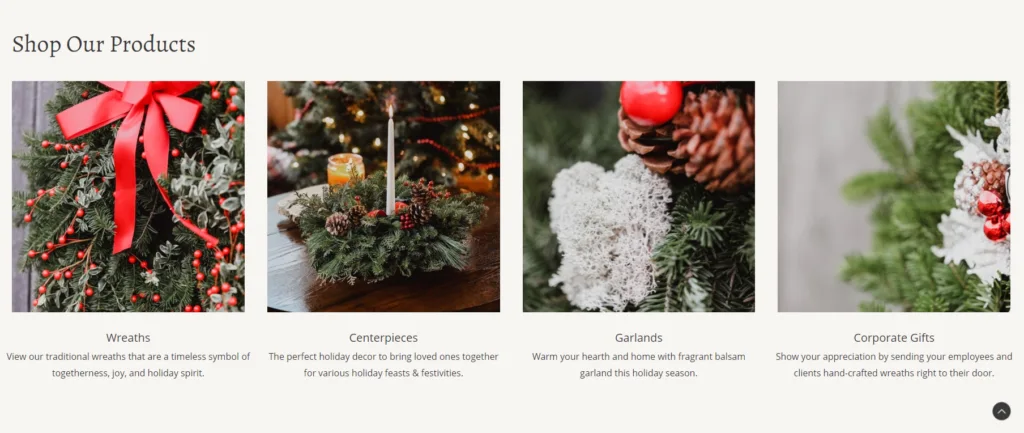This screenshot has height=433, width=1024.
Task: Select the Centerpieces description text
Action: [x=383, y=365]
